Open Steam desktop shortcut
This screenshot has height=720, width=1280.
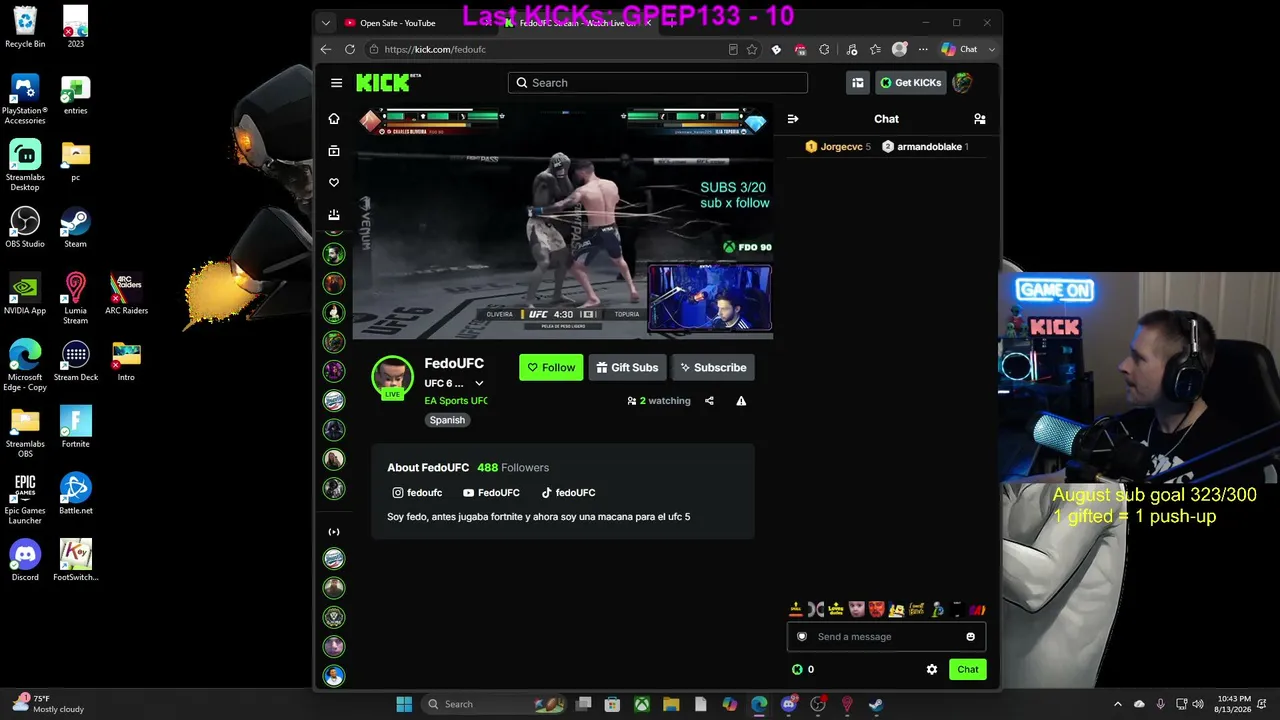pos(75,227)
